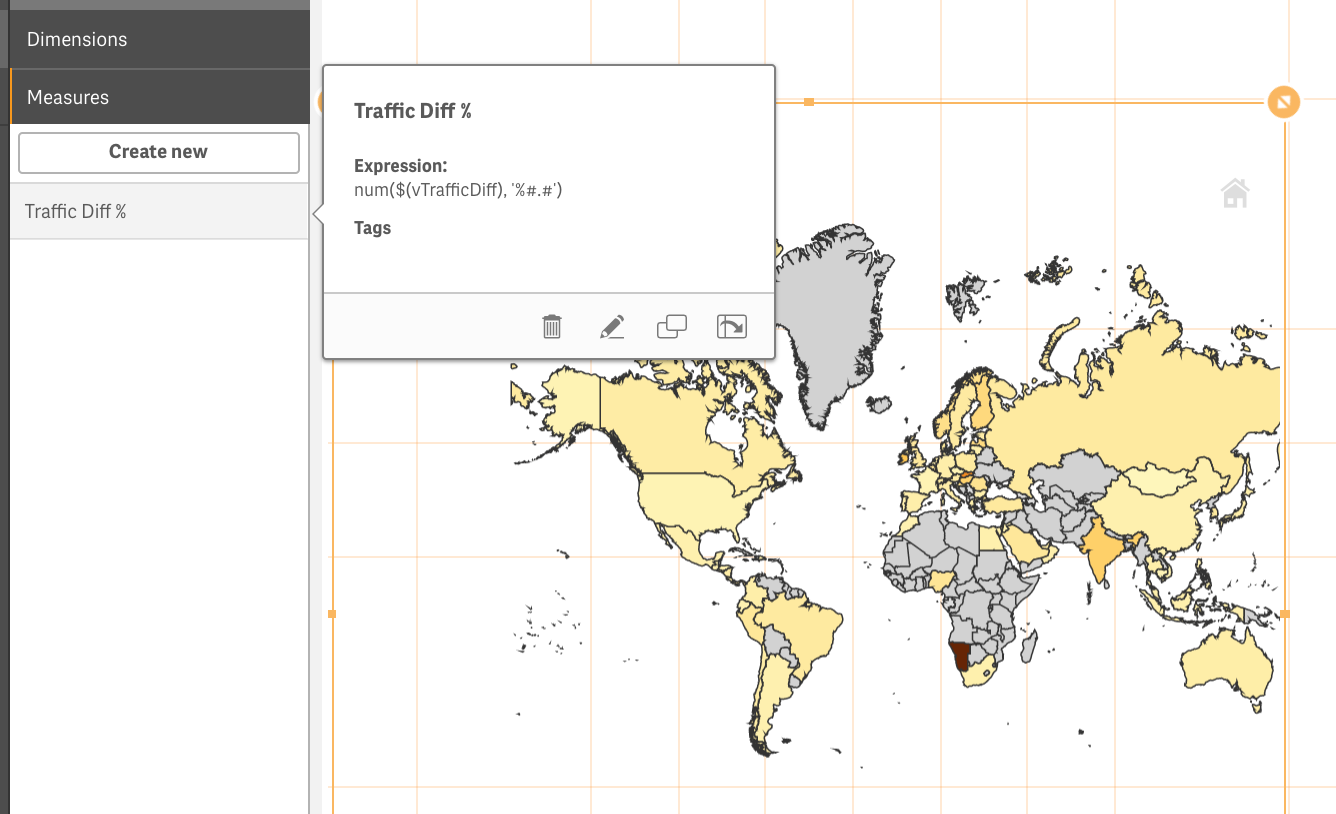
Task: Click the Traffic Diff % popup title
Action: click(413, 111)
